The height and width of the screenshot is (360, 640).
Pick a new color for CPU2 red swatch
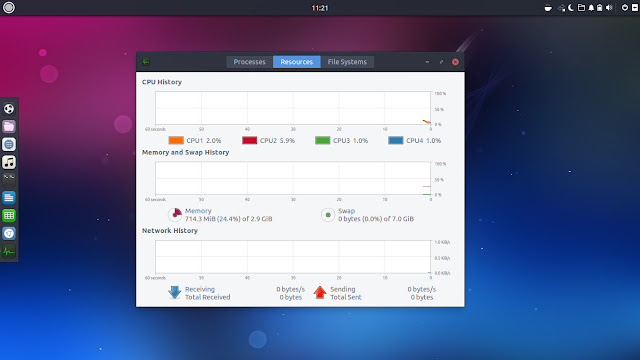[249, 140]
